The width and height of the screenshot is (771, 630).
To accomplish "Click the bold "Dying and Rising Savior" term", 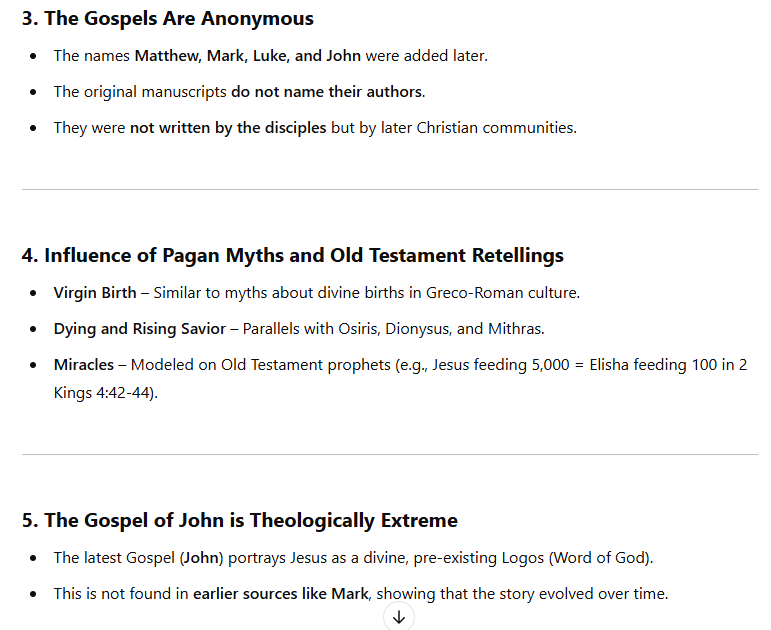I will [x=140, y=329].
